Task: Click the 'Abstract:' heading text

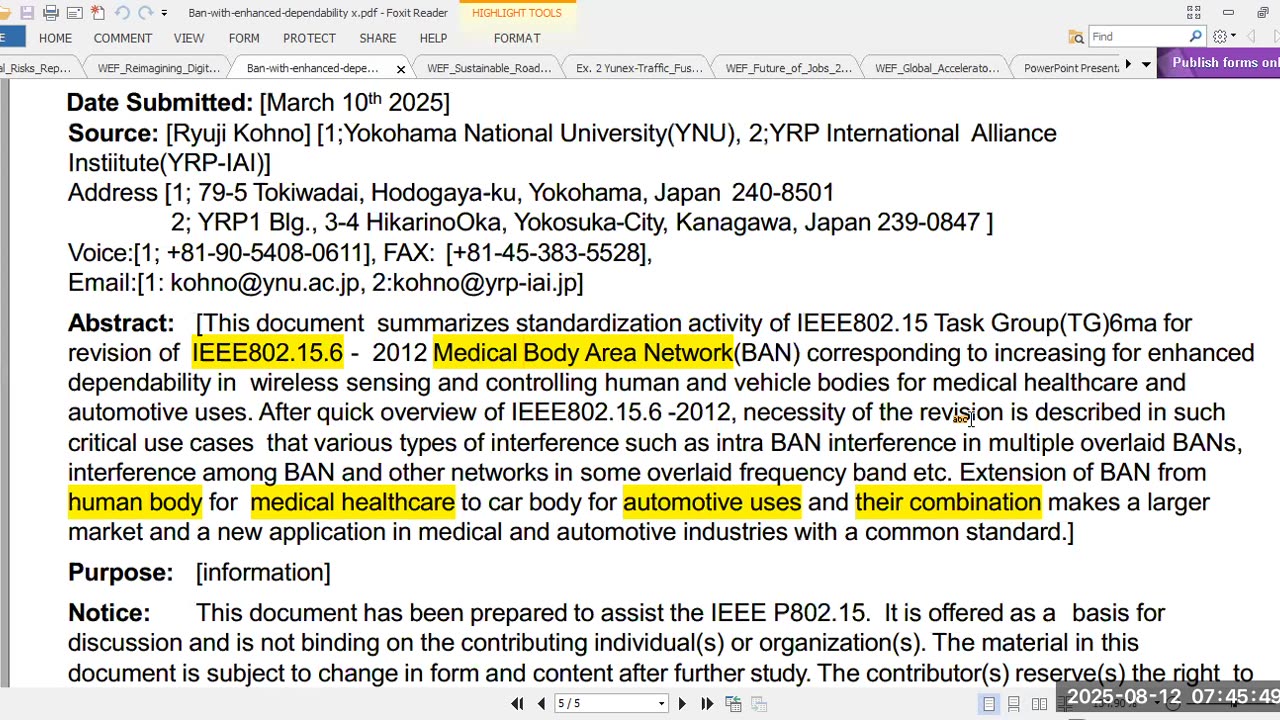Action: [x=121, y=323]
